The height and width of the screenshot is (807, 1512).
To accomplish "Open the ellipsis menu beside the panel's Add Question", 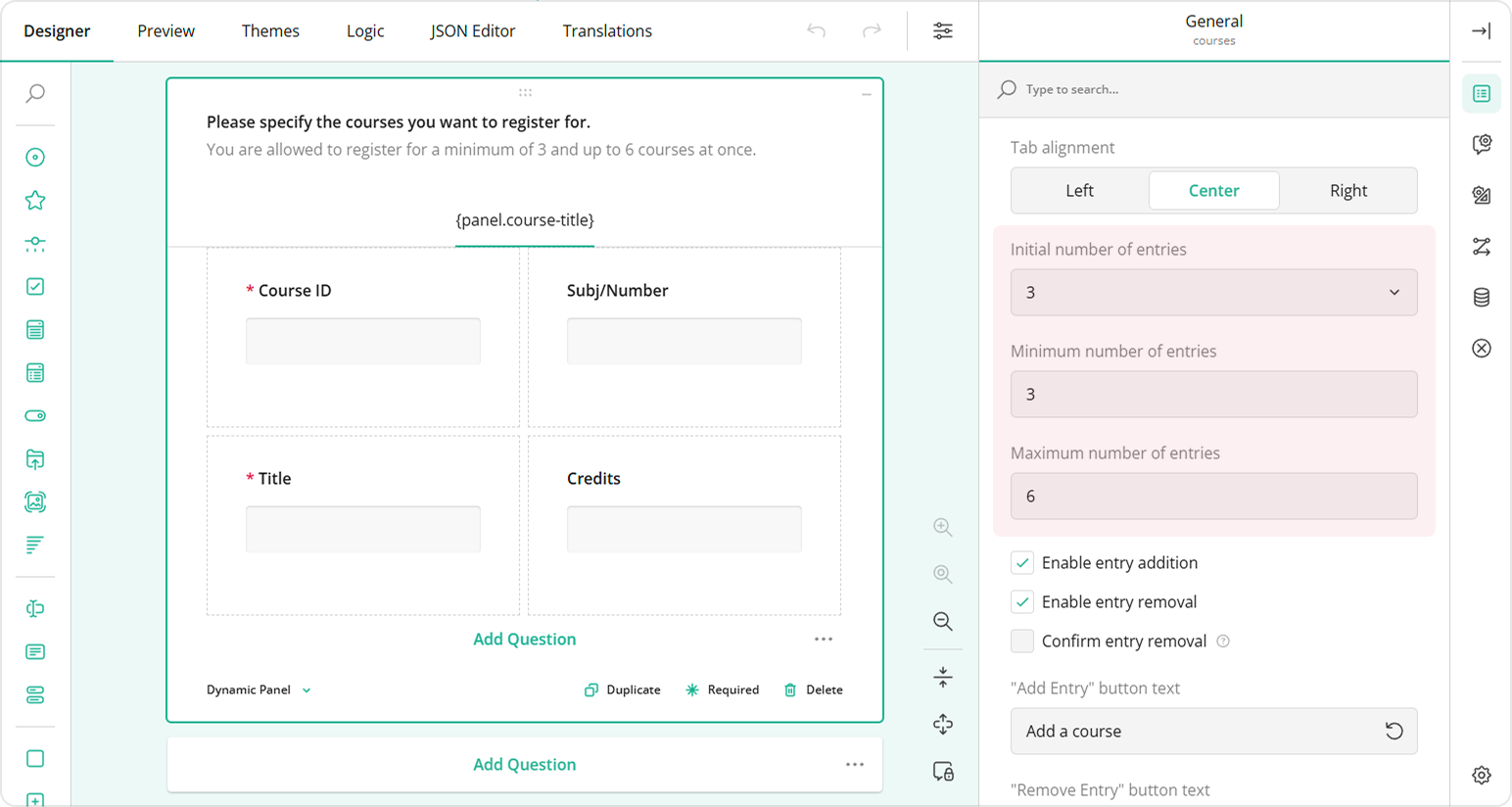I will (823, 640).
